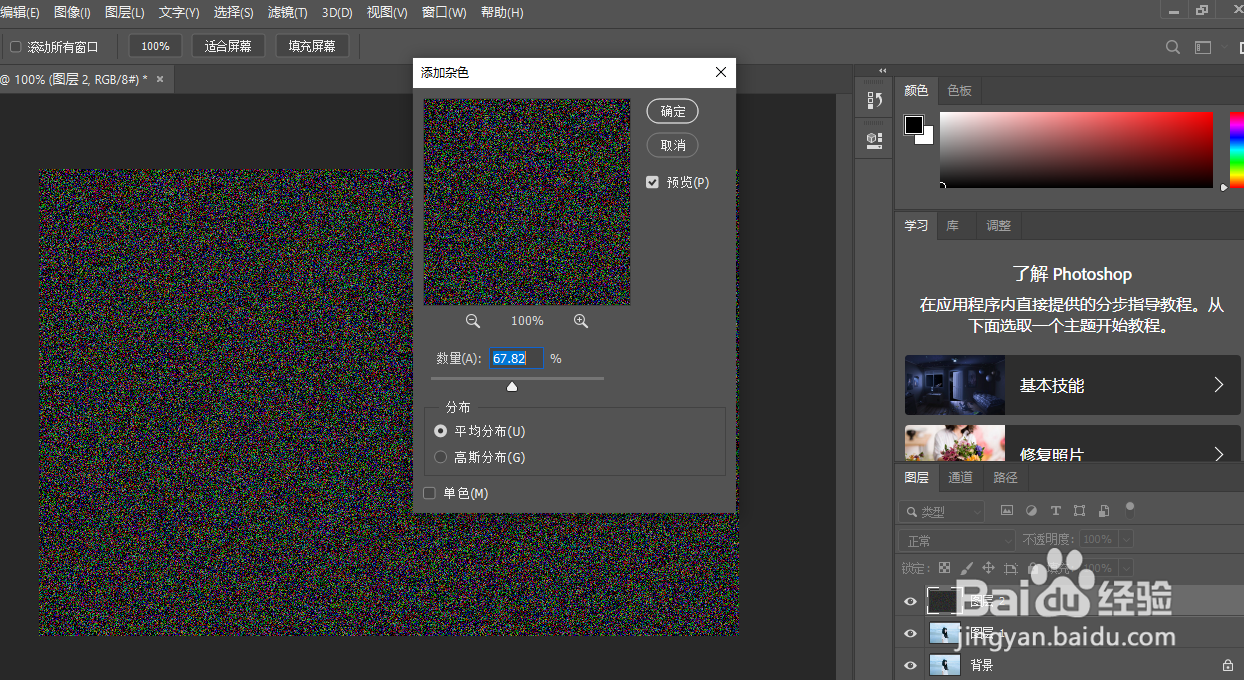Click the 数量(A) input field 67.82
The width and height of the screenshot is (1244, 680).
point(516,358)
